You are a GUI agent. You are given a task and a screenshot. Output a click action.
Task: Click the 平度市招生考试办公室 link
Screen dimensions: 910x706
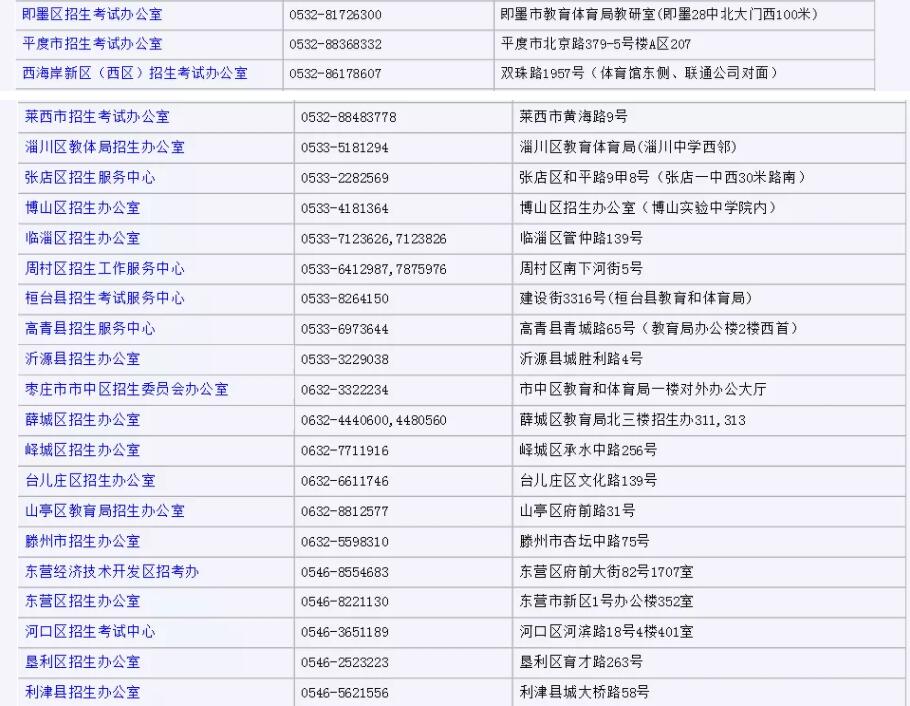coord(93,44)
